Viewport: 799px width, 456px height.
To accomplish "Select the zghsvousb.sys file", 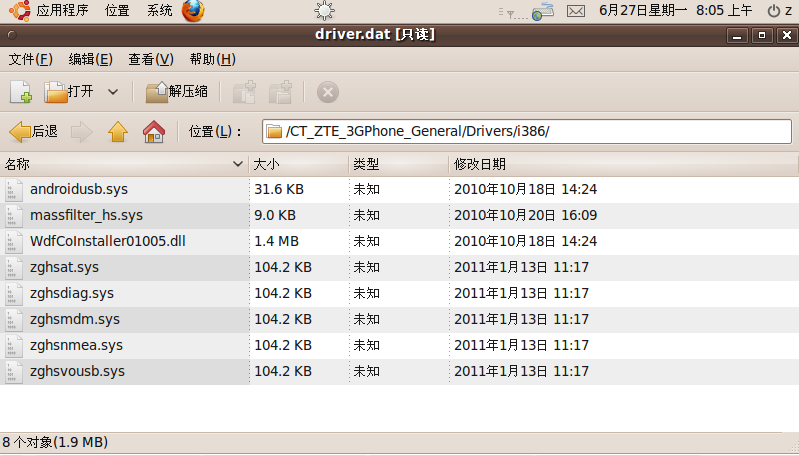I will coord(77,371).
